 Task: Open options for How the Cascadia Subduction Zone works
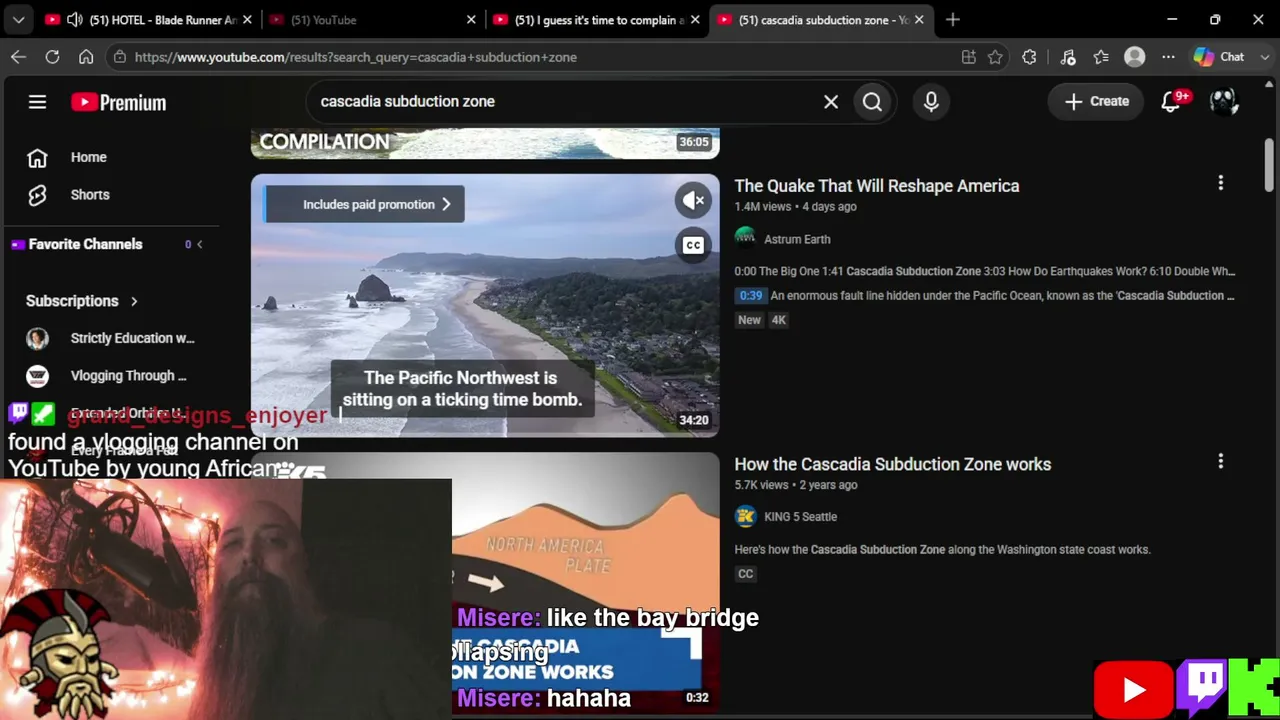pyautogui.click(x=1220, y=461)
